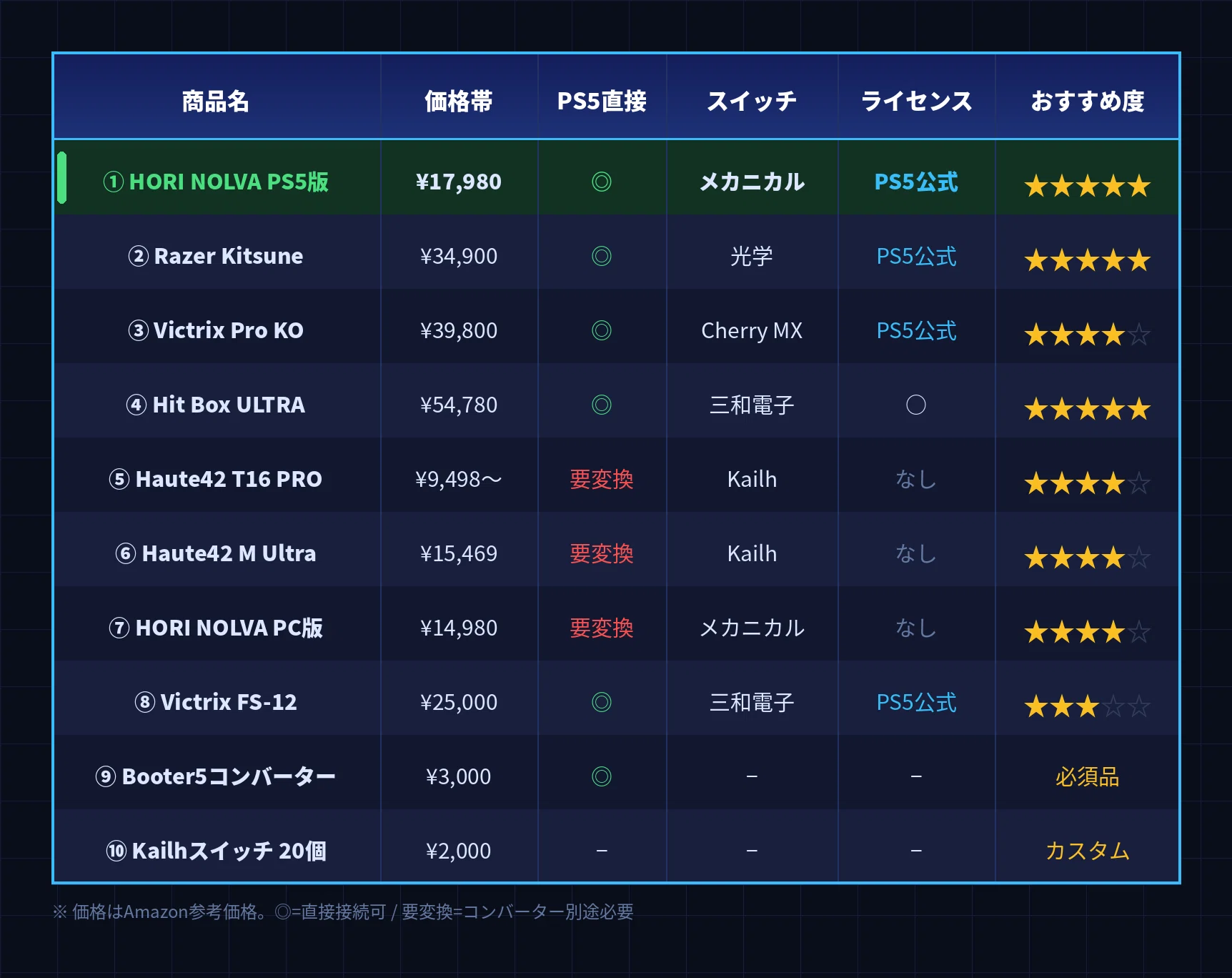This screenshot has height=978, width=1232.
Task: Click the PS5公式 license in Razer Kitsune row
Action: (916, 256)
